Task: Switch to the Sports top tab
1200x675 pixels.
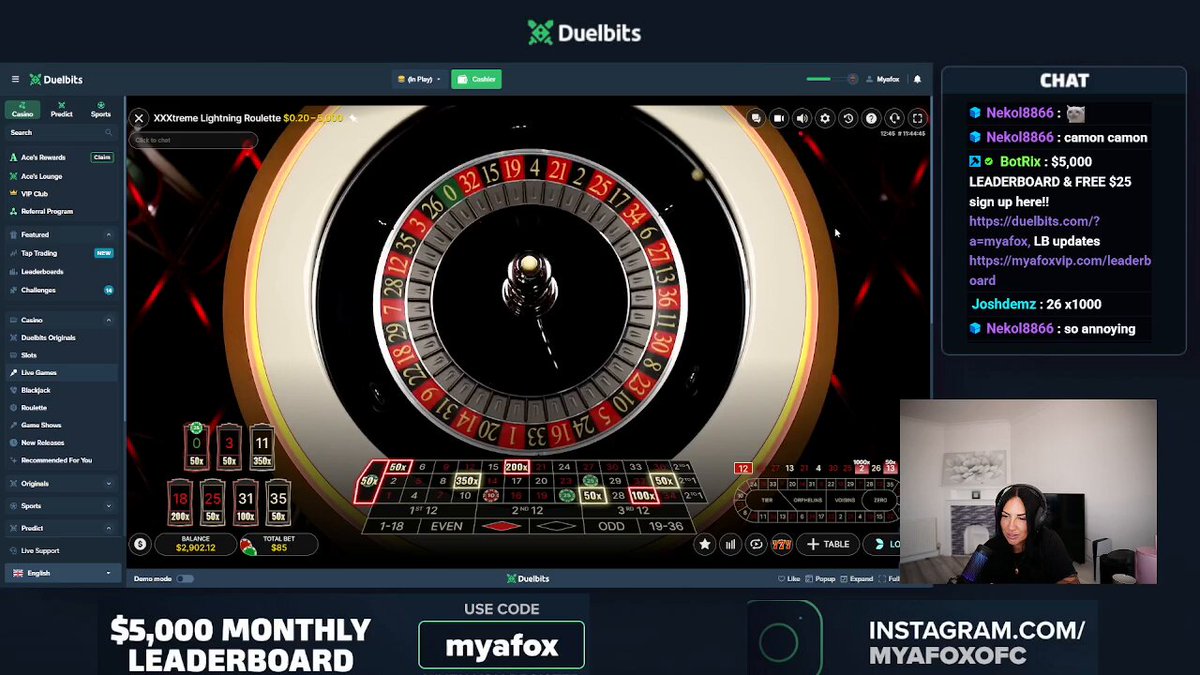Action: click(101, 109)
